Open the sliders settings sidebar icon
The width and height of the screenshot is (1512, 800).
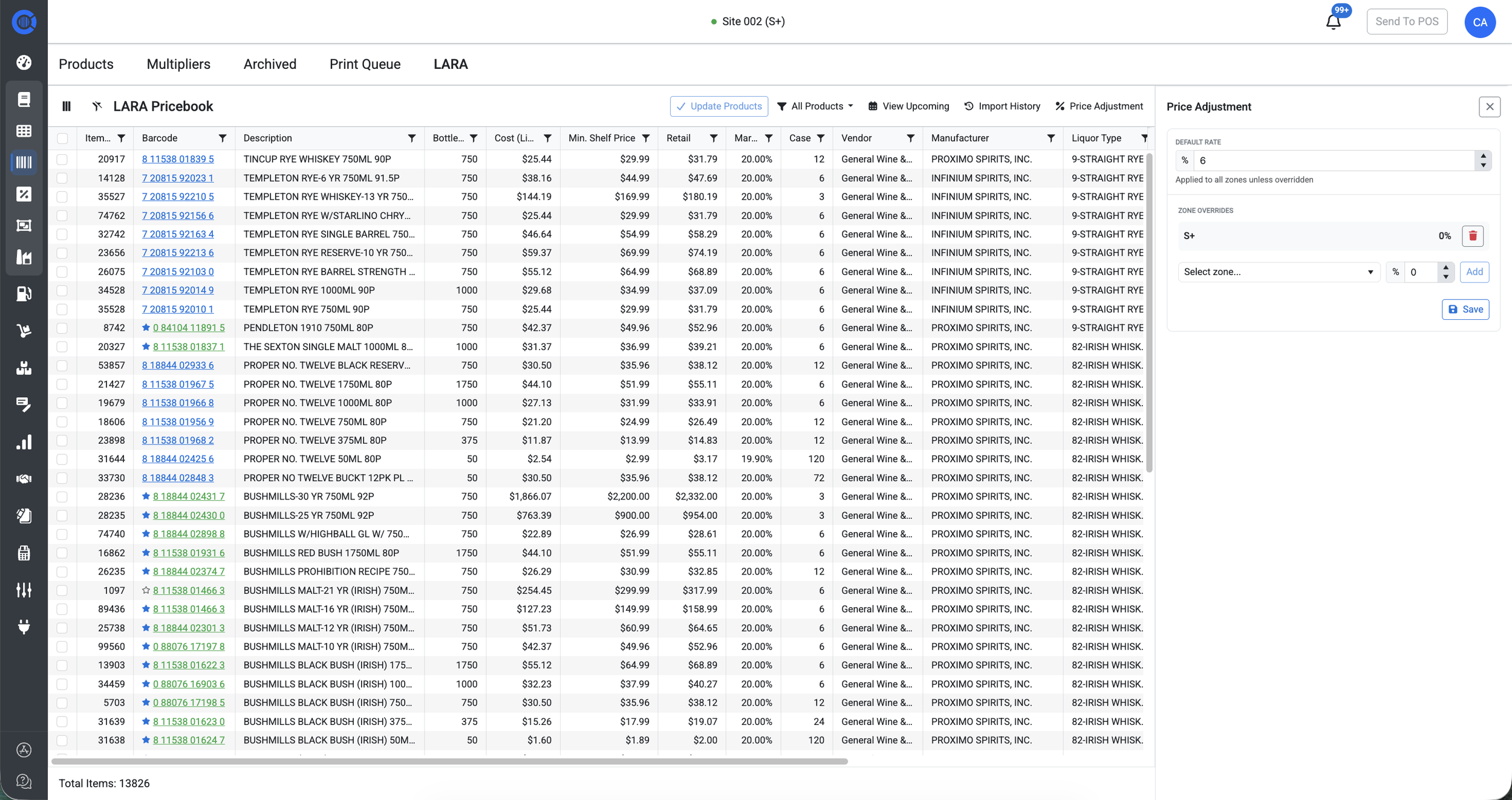click(24, 590)
